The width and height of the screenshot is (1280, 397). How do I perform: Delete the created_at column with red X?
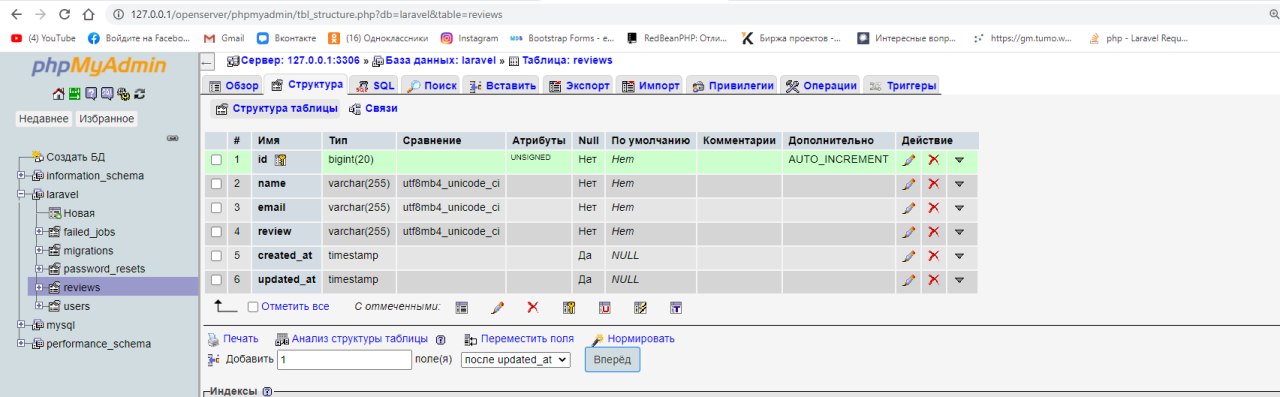[x=934, y=256]
